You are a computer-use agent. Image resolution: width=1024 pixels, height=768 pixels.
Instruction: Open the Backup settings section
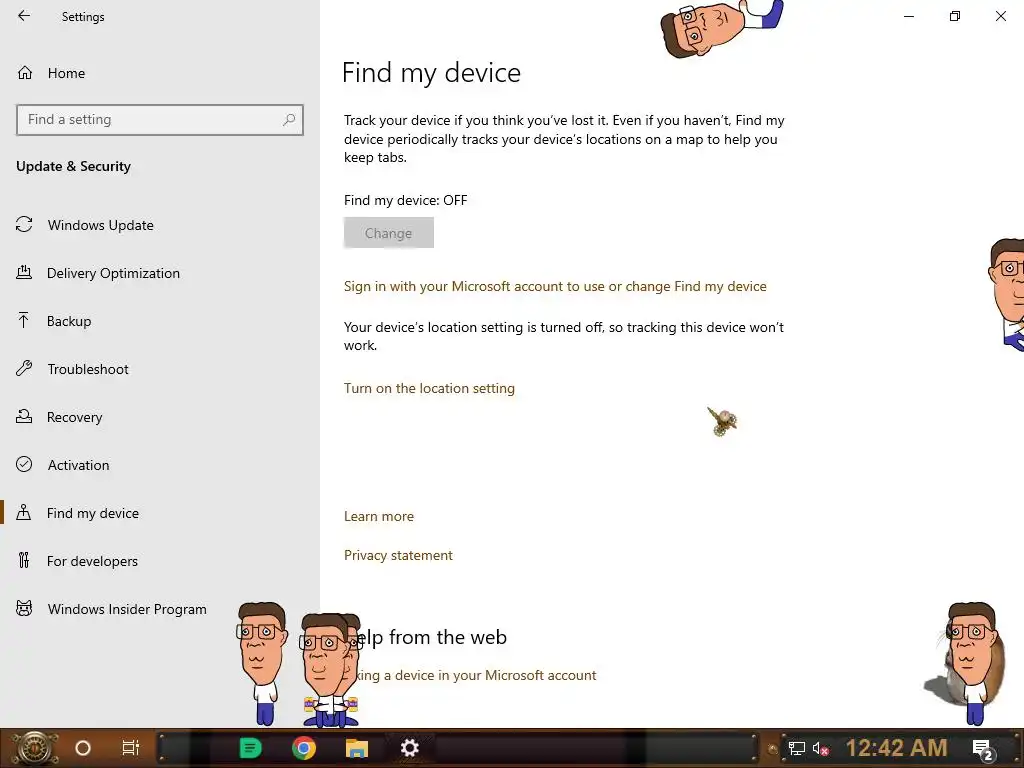point(54,321)
